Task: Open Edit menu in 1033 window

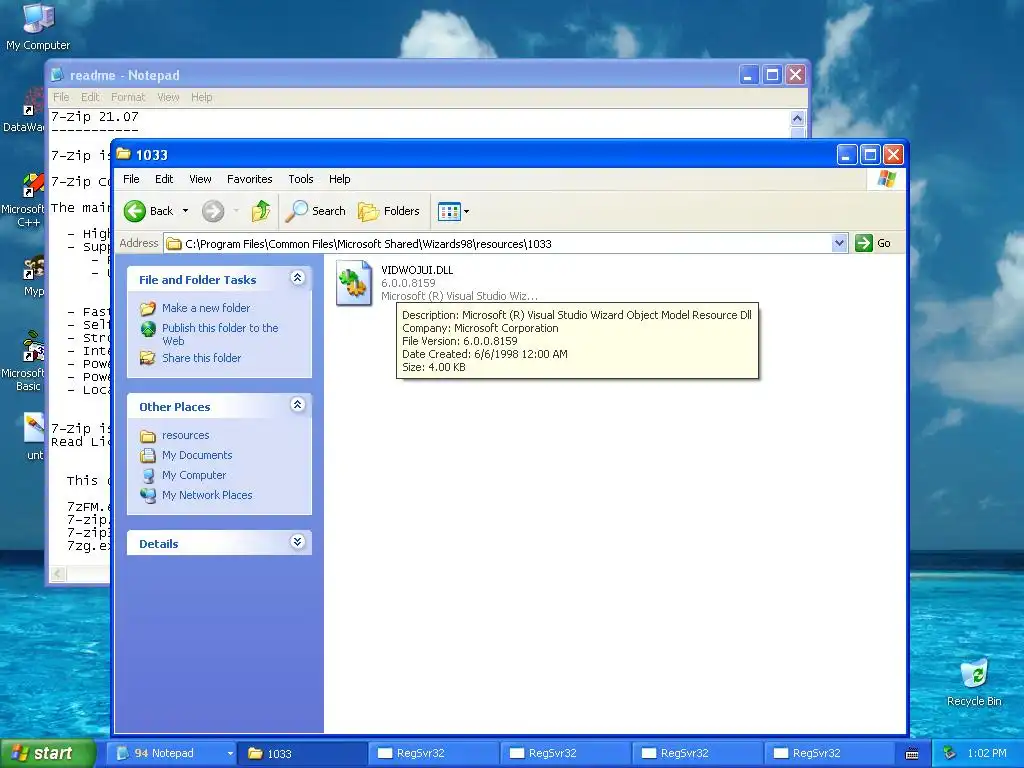Action: [164, 179]
